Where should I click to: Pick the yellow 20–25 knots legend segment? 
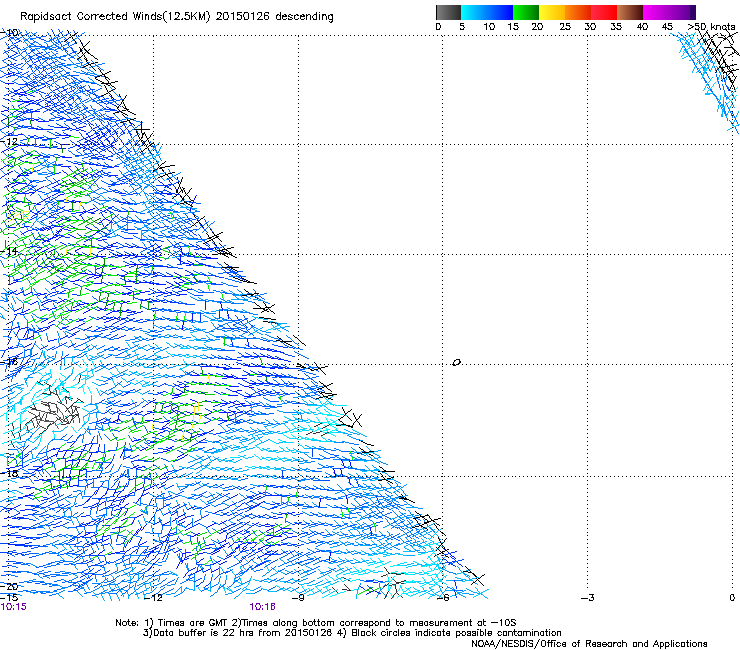(x=552, y=13)
